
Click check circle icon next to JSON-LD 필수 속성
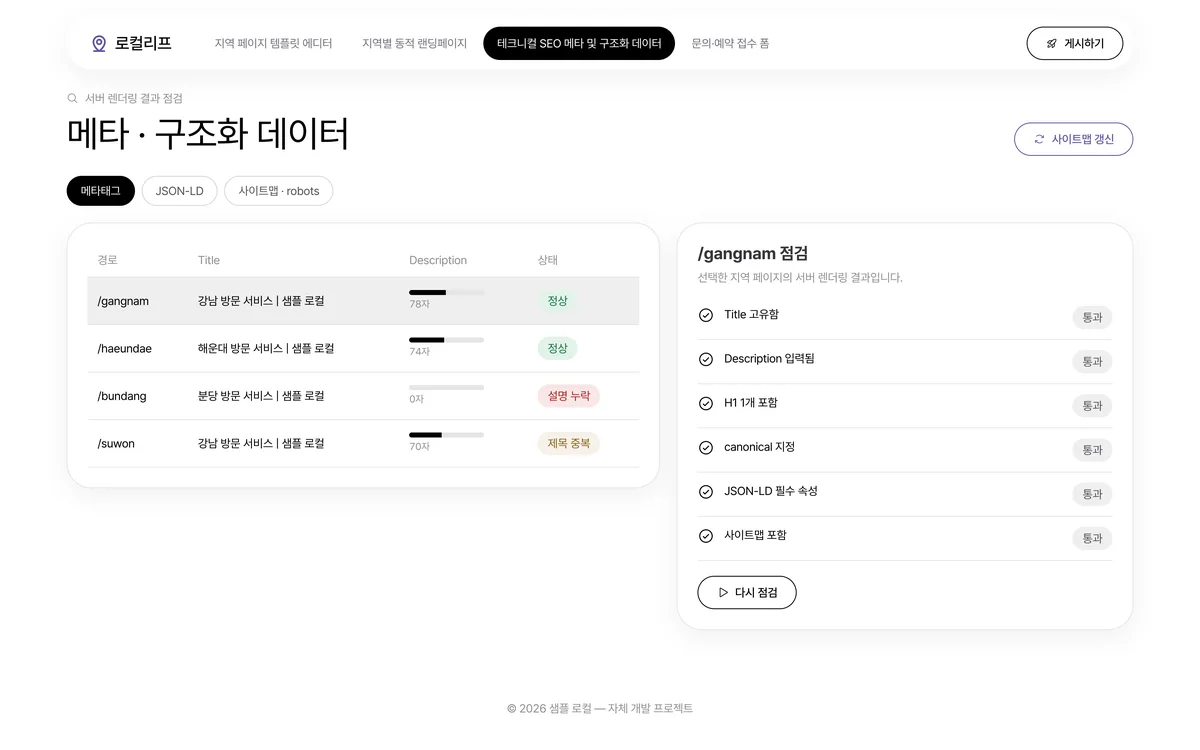click(x=706, y=491)
